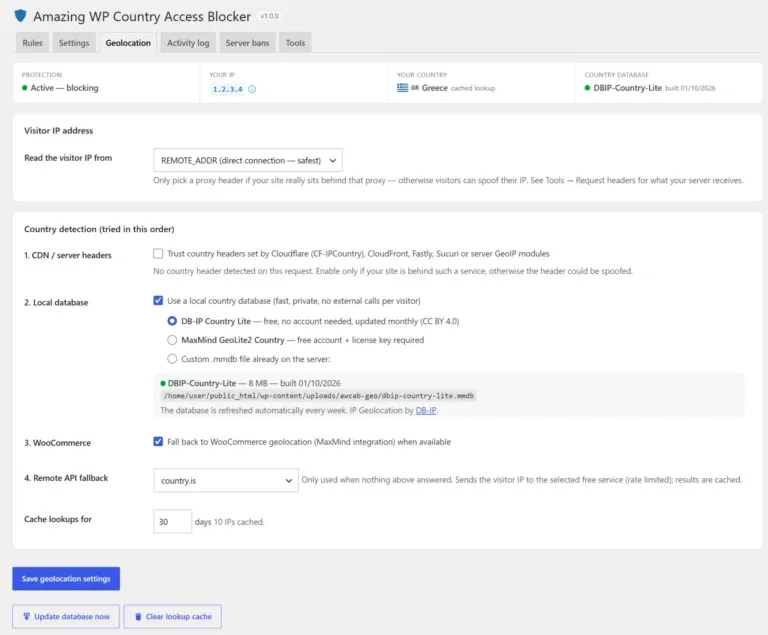Open the DB-IP attribution link
The width and height of the screenshot is (768, 635).
426,410
